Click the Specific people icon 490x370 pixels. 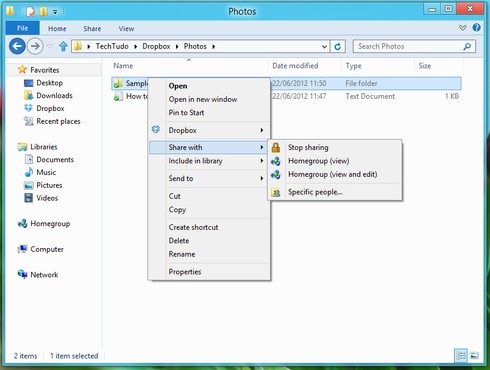[x=276, y=192]
